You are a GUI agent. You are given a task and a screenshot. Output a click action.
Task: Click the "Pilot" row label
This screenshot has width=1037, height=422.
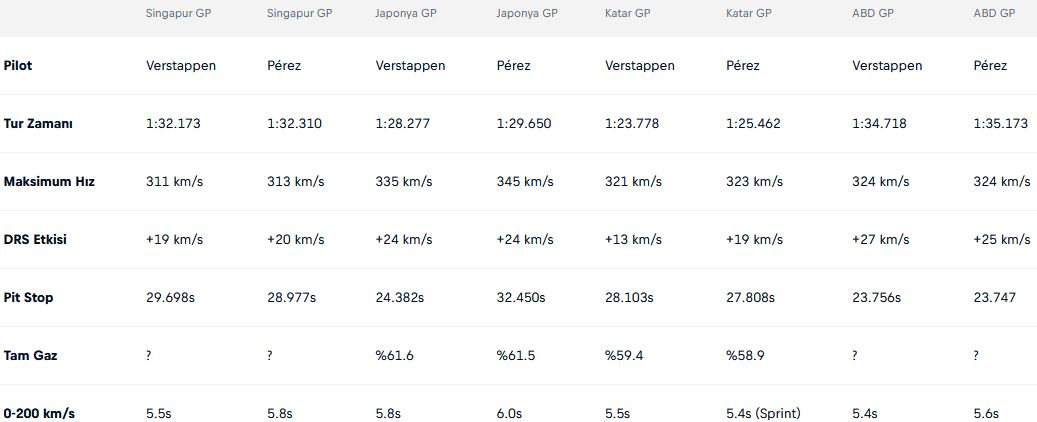pyautogui.click(x=18, y=66)
